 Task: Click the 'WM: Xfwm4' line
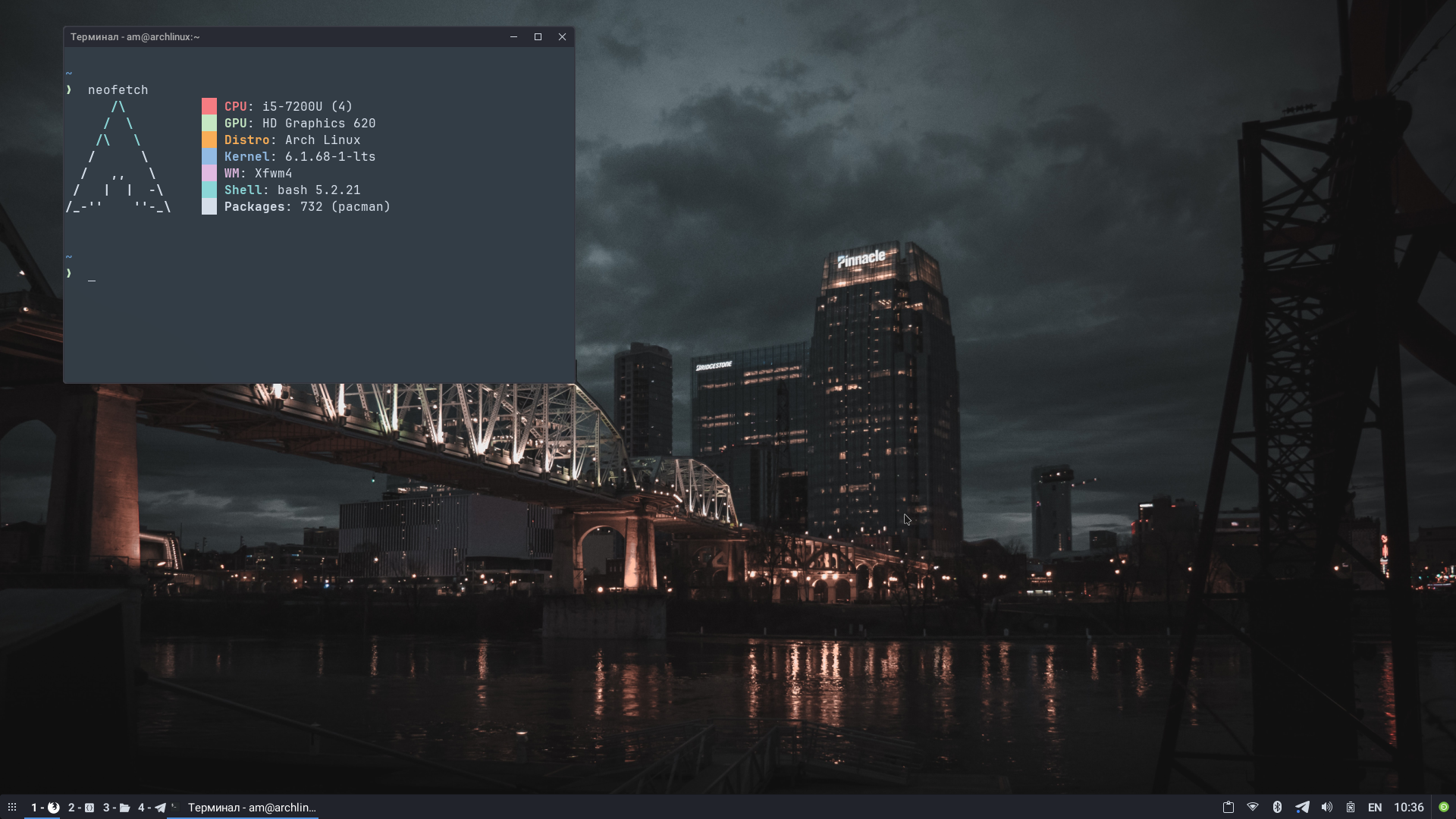258,173
